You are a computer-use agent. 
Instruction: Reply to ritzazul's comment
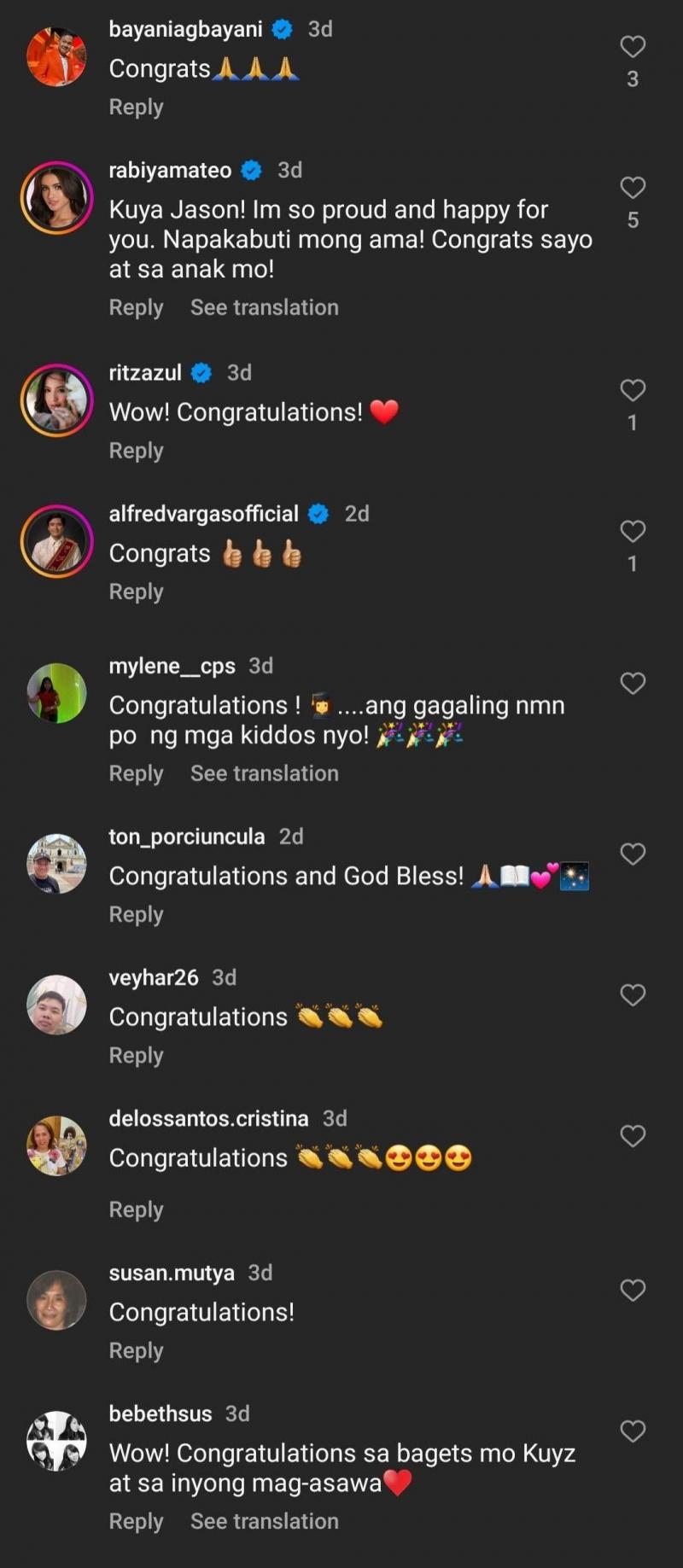tap(136, 451)
